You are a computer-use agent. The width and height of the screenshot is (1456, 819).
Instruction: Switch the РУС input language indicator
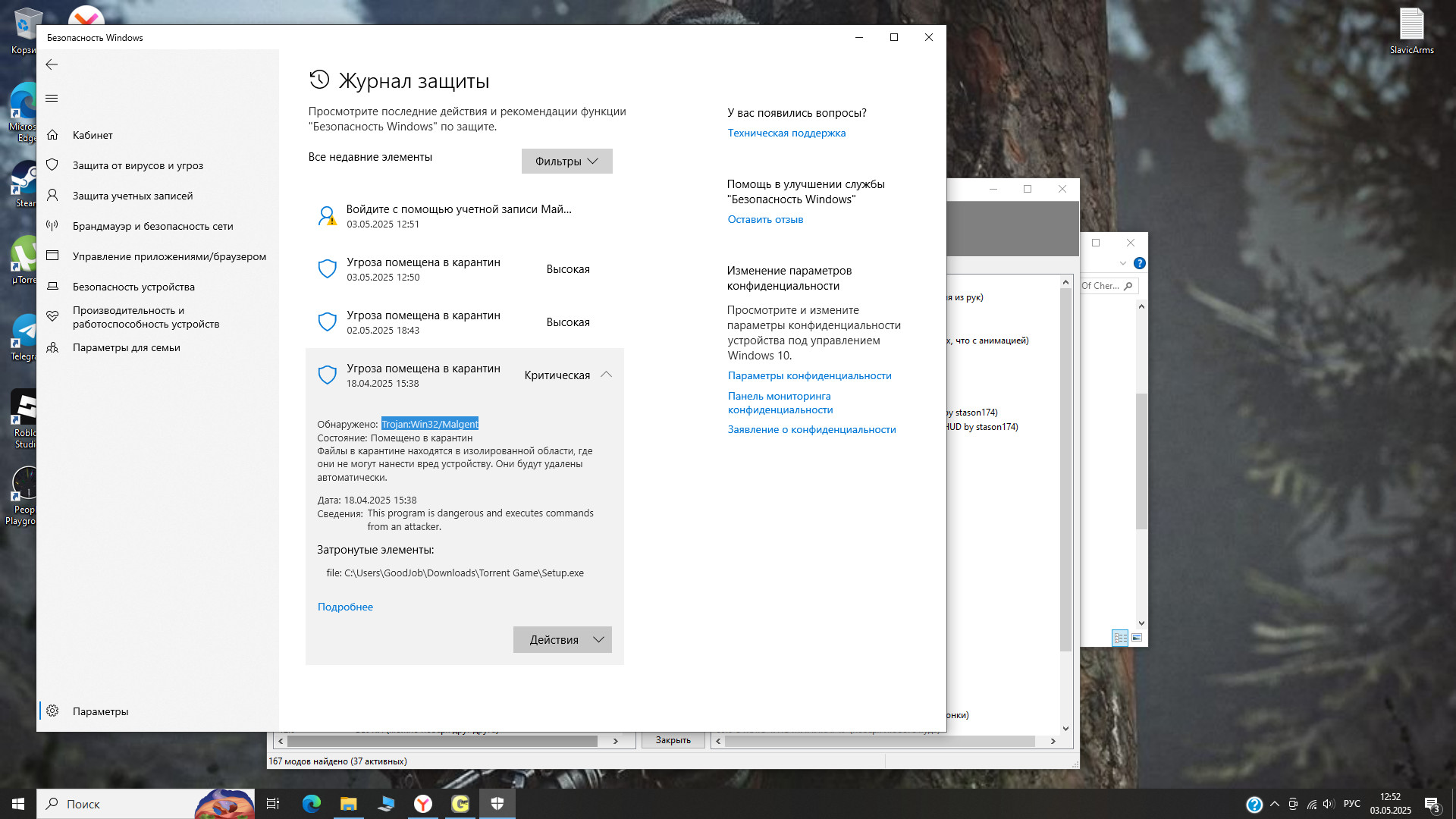coord(1351,804)
